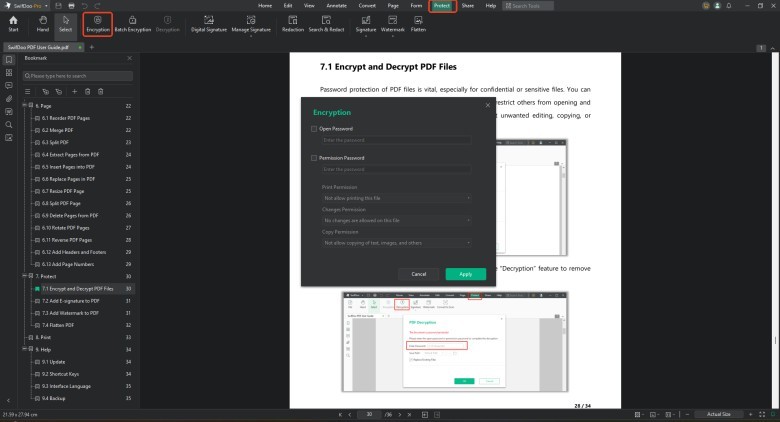780x422 pixels.
Task: Open the comments sidebar icon
Action: coord(8,86)
